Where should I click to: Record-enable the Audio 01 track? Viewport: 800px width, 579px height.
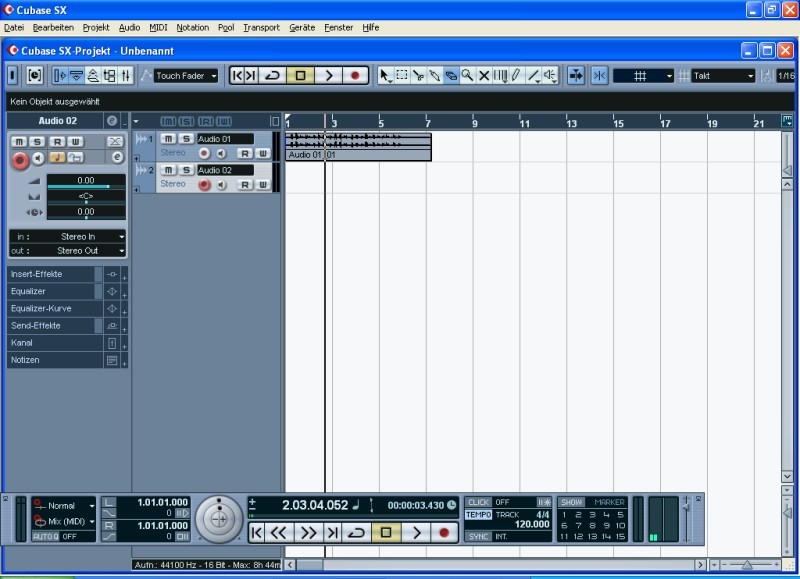click(x=204, y=153)
